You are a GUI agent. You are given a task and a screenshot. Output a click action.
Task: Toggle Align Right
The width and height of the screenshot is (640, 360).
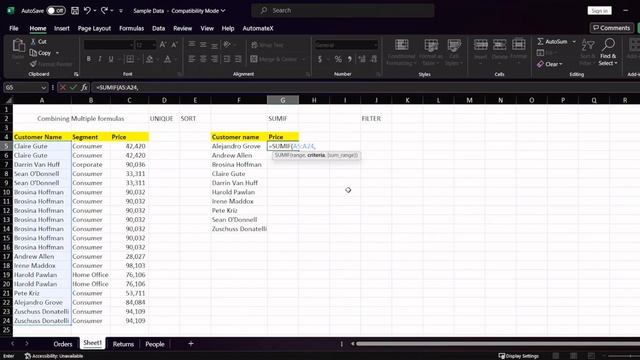tap(214, 59)
